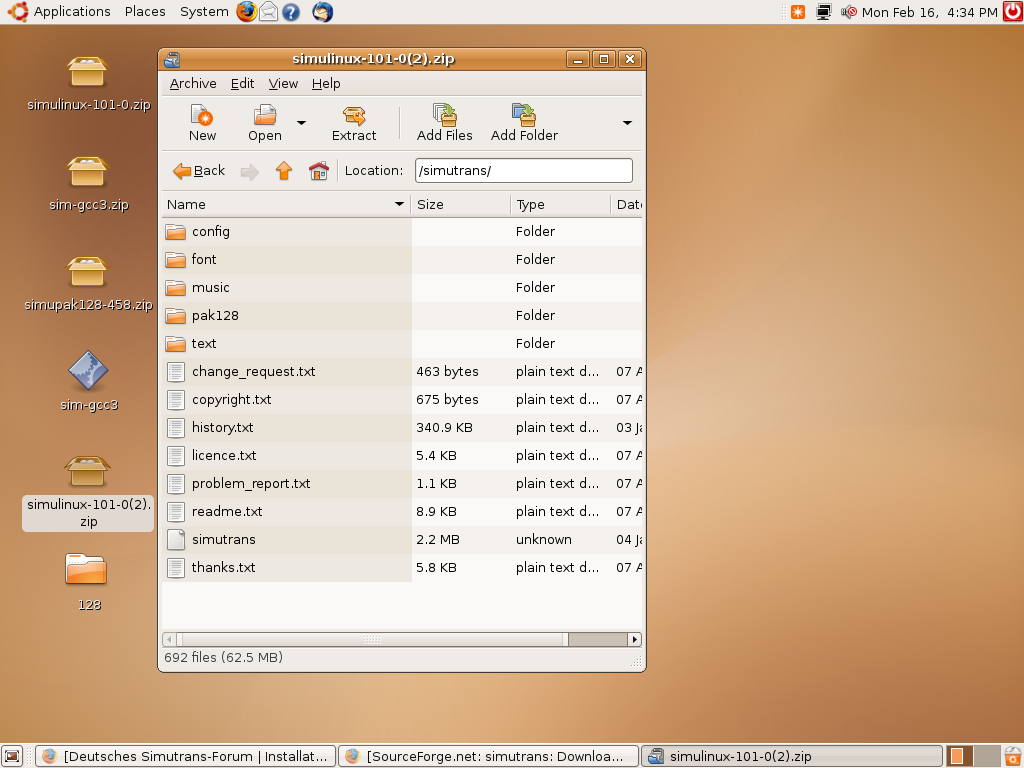
Task: Open the View menu
Action: click(283, 84)
